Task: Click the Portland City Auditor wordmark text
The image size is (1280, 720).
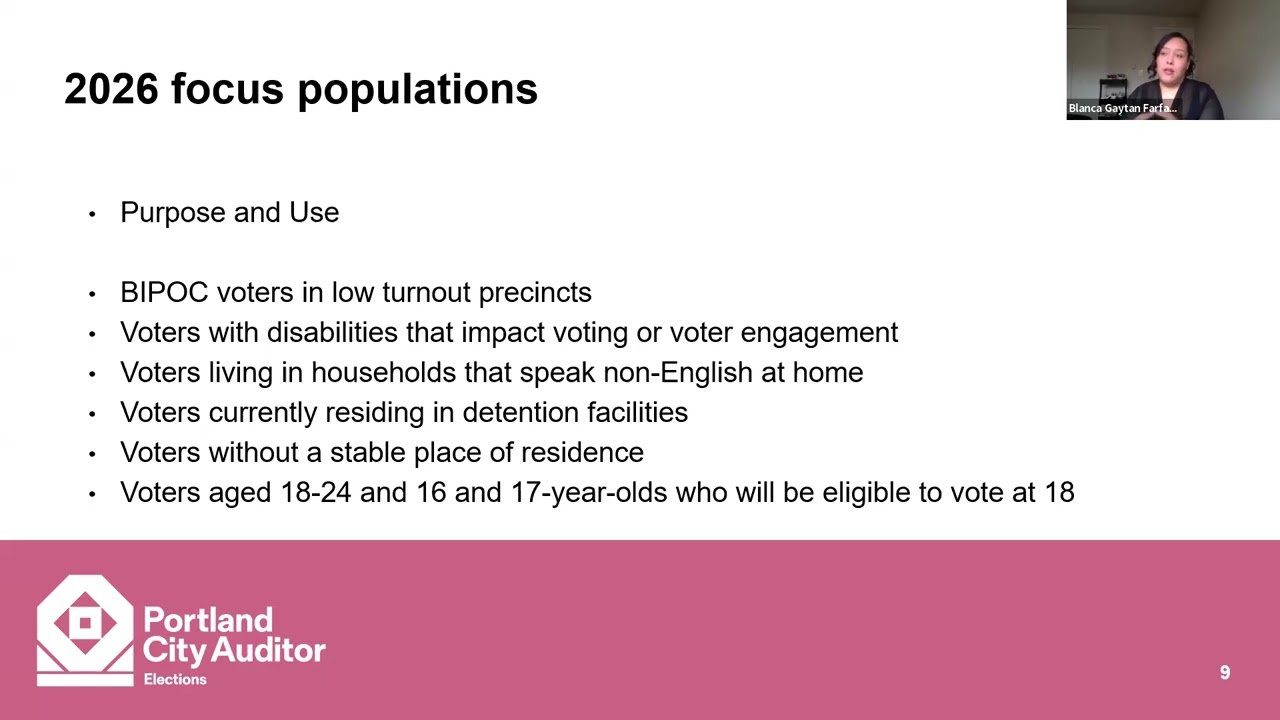Action: 234,636
